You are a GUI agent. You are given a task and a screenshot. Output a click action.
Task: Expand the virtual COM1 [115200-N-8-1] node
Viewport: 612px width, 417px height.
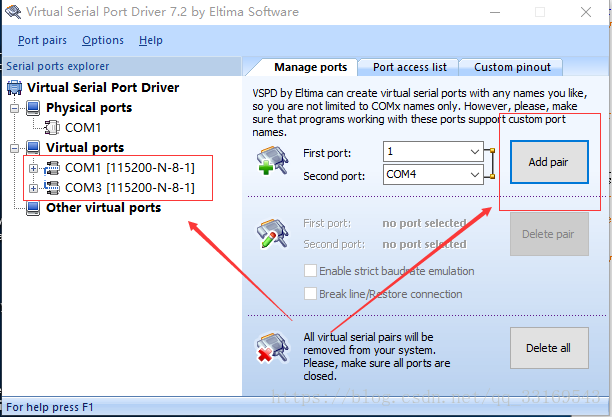[x=33, y=168]
